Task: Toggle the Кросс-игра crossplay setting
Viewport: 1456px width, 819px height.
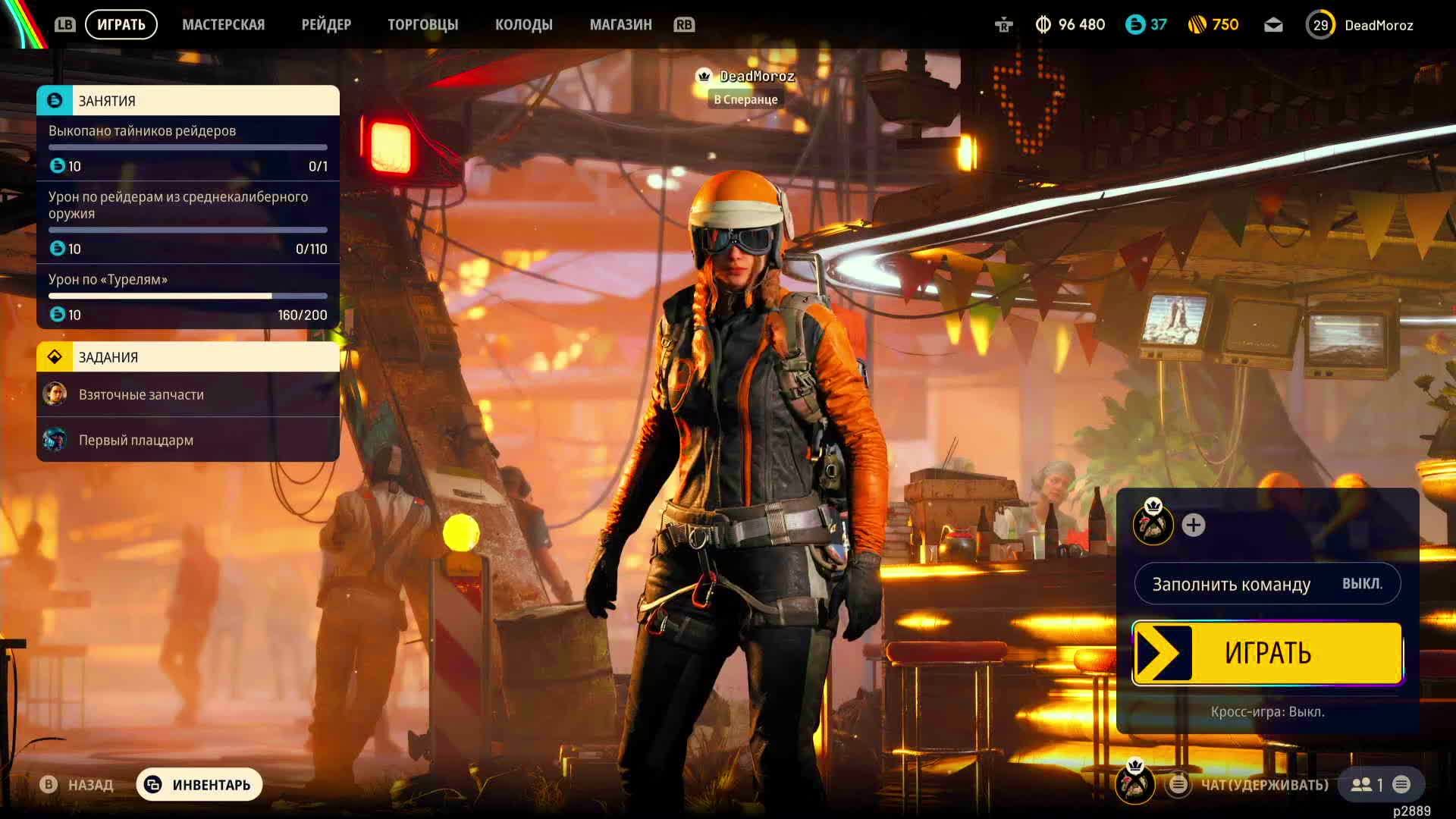Action: (x=1267, y=712)
